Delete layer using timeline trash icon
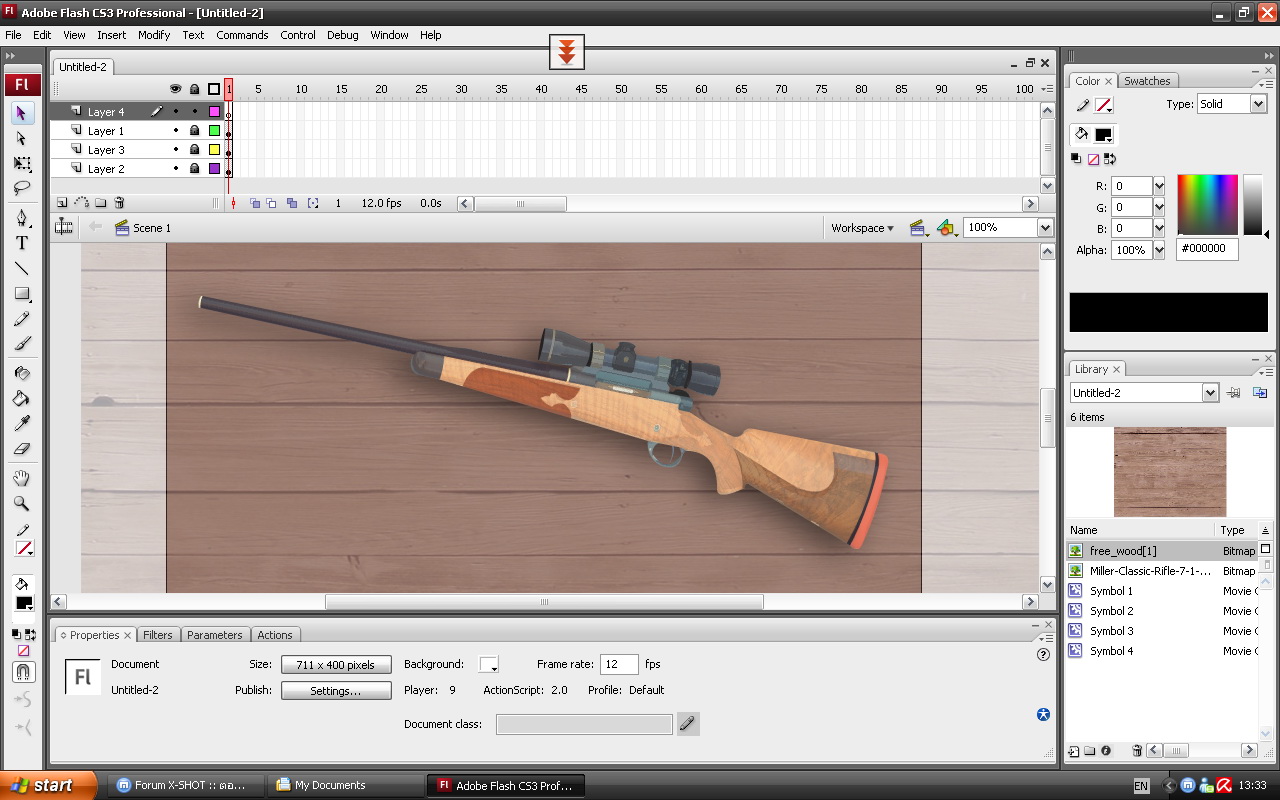This screenshot has width=1280, height=800. click(119, 203)
